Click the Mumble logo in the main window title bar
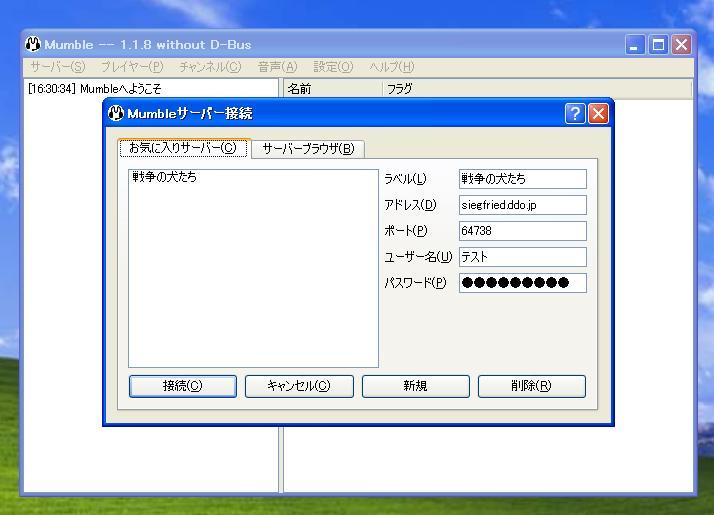Image resolution: width=714 pixels, height=515 pixels. 33,45
